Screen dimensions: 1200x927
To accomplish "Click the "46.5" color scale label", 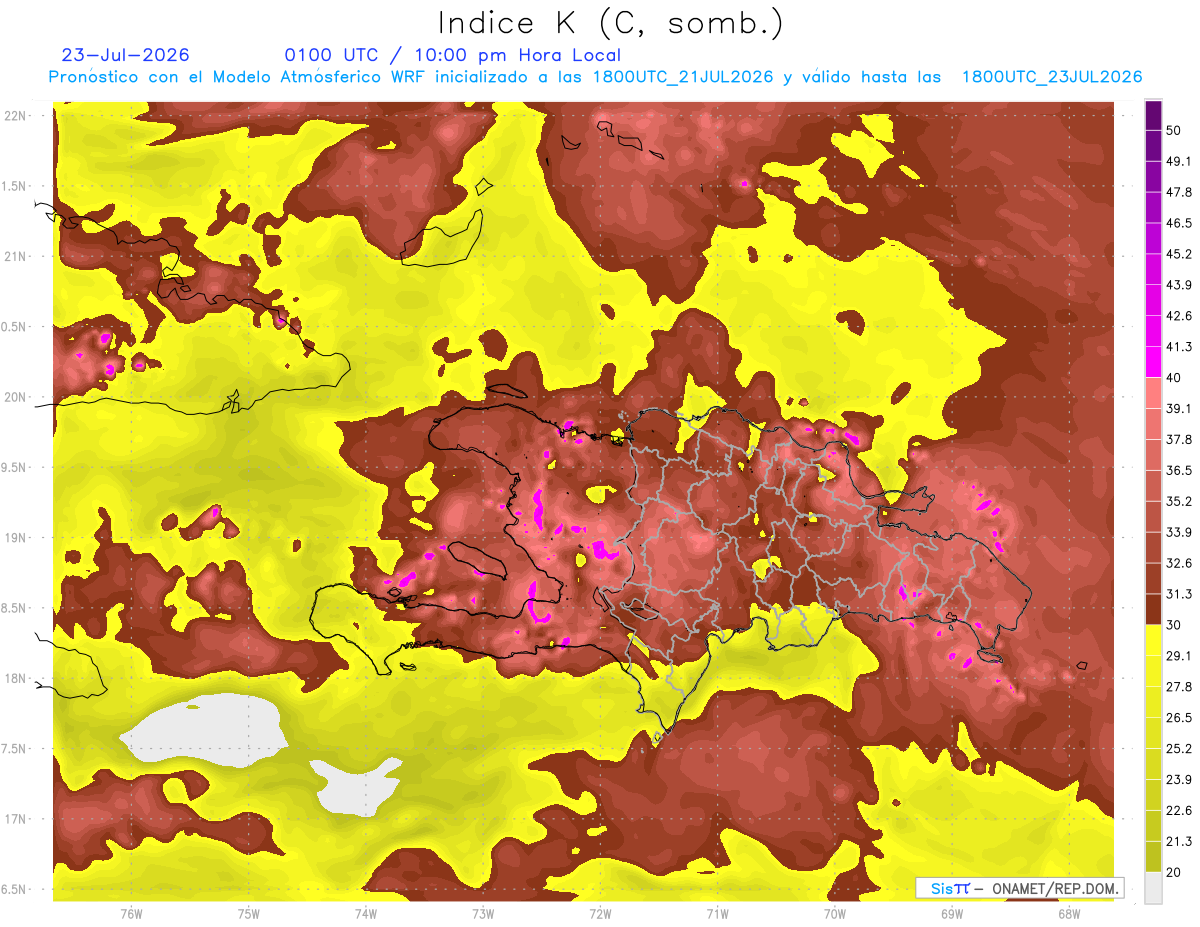I will 1179,223.
